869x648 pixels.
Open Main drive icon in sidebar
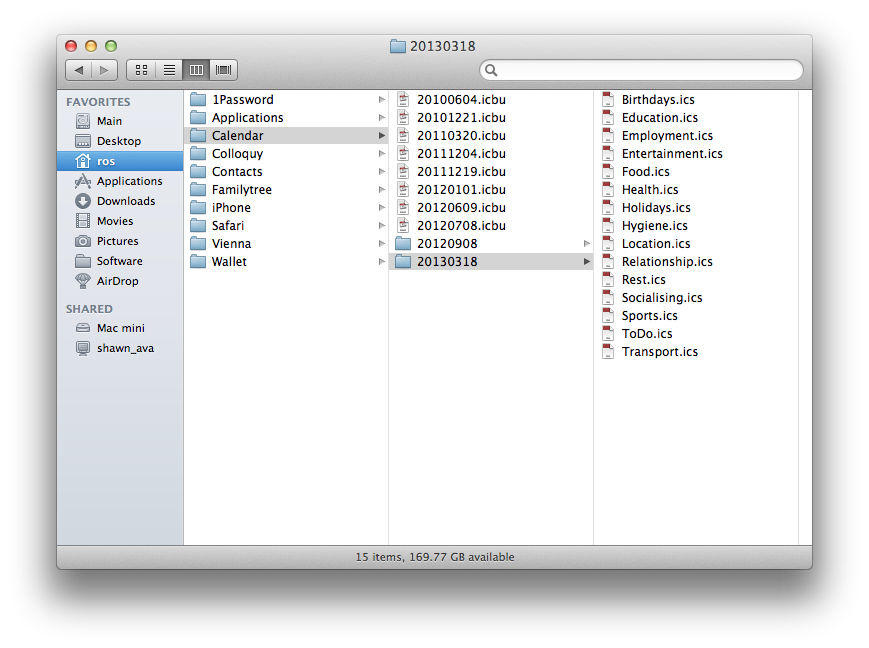[83, 121]
